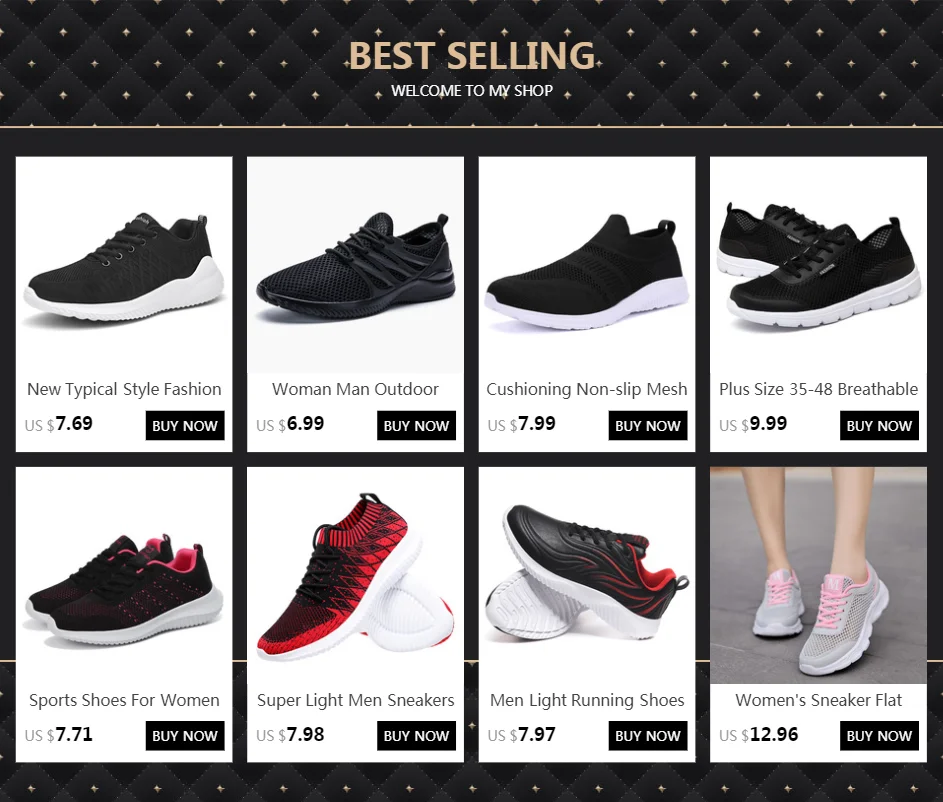Select the Super Light Men Sneakers title

pos(355,700)
